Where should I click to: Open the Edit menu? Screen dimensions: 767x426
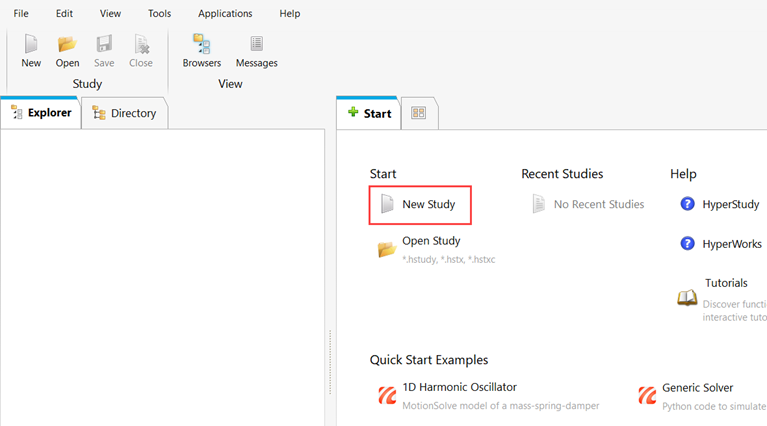64,14
